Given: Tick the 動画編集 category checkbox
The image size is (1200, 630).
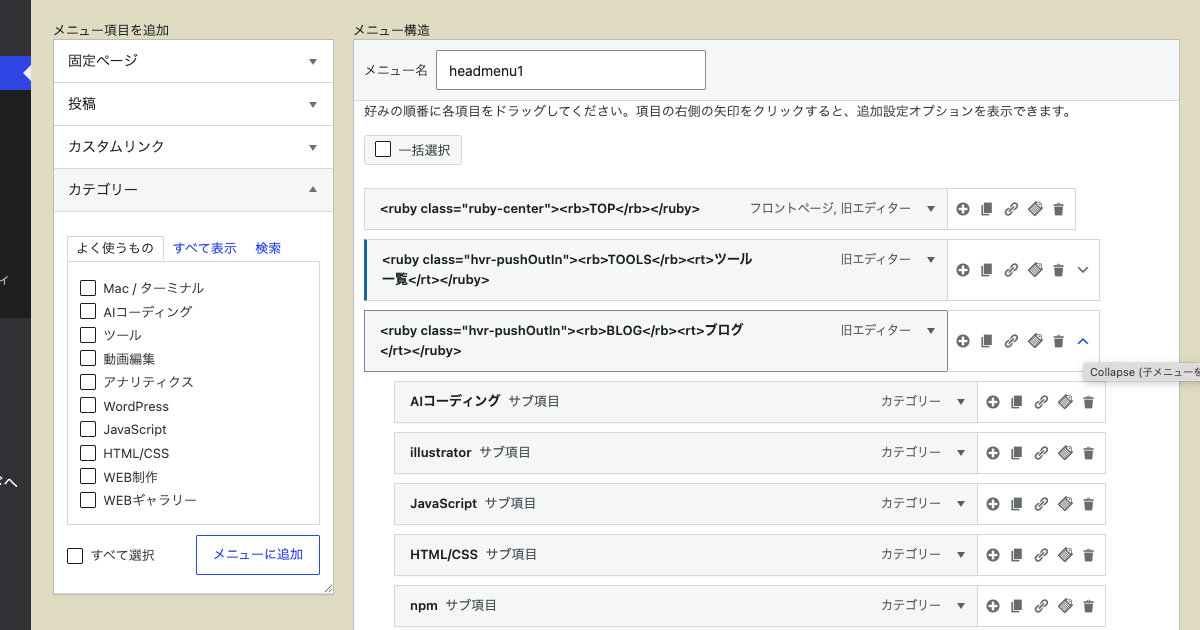Looking at the screenshot, I should point(88,359).
